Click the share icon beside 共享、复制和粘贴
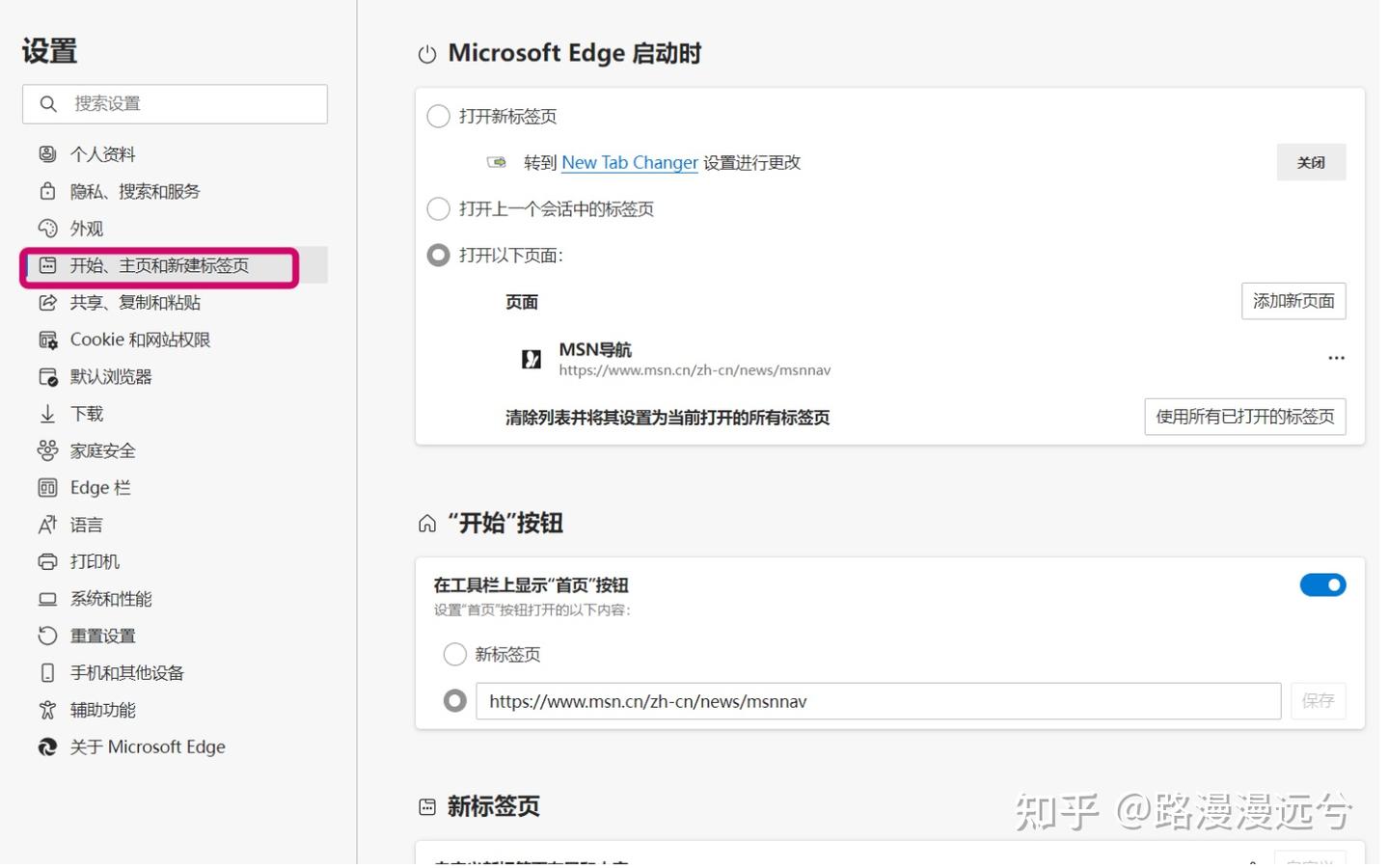 coord(47,302)
